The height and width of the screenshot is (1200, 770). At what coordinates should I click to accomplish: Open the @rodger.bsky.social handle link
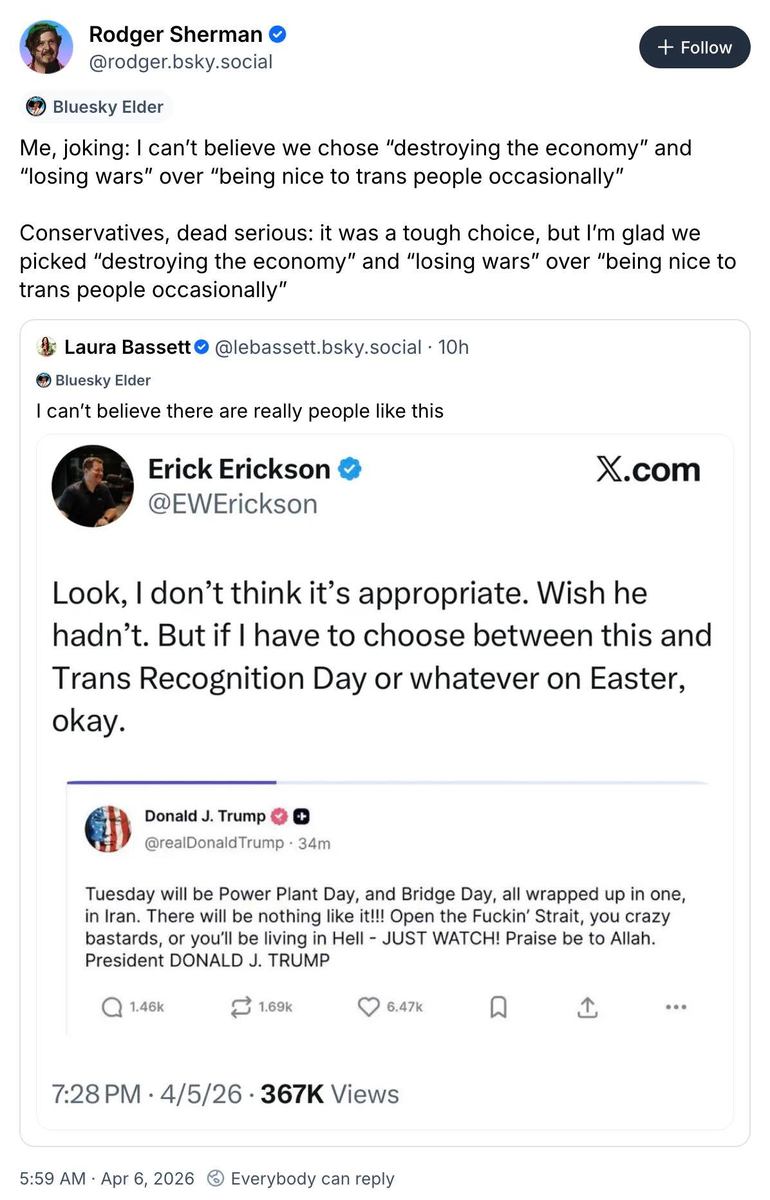(180, 62)
